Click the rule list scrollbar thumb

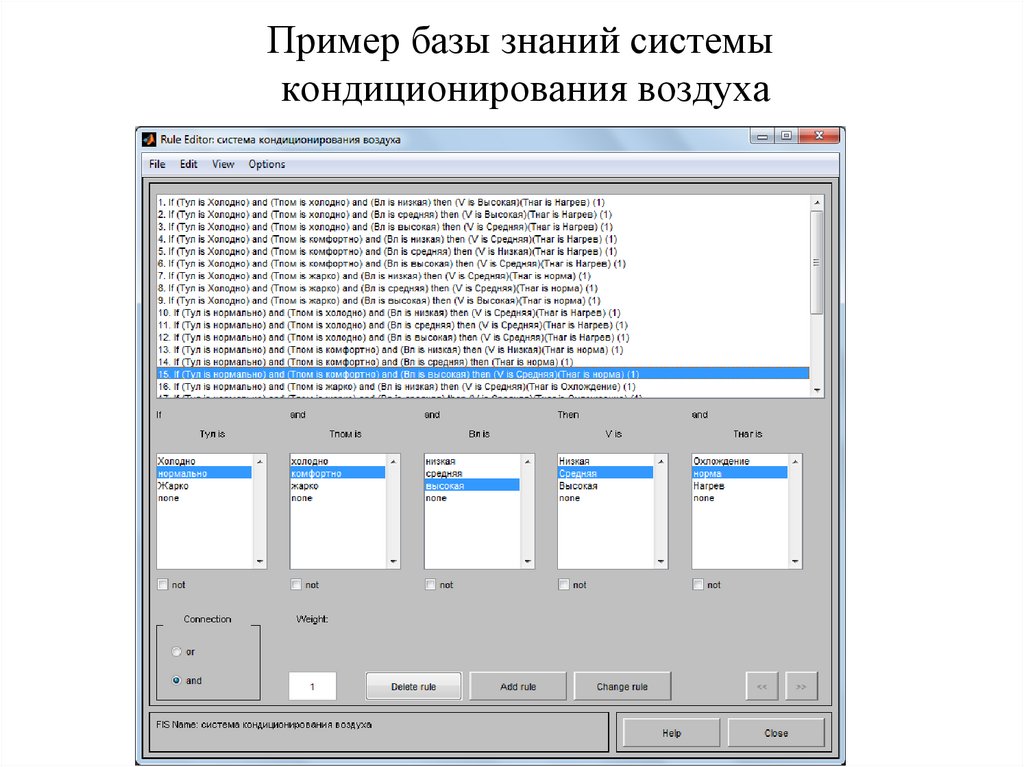(816, 263)
